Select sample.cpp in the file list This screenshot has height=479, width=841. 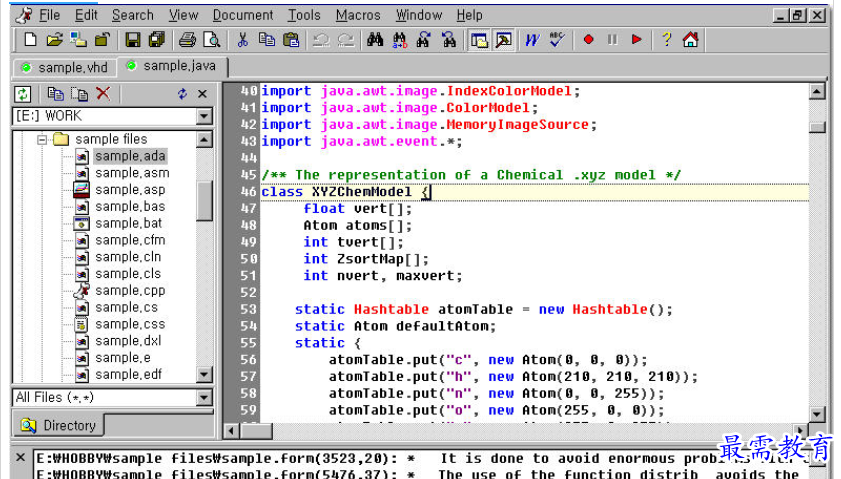click(x=130, y=290)
